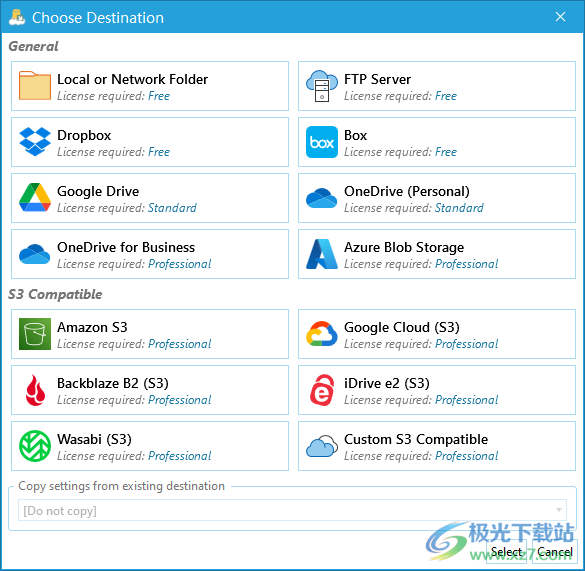Click the app icon in the title bar
This screenshot has width=585, height=571.
17,18
